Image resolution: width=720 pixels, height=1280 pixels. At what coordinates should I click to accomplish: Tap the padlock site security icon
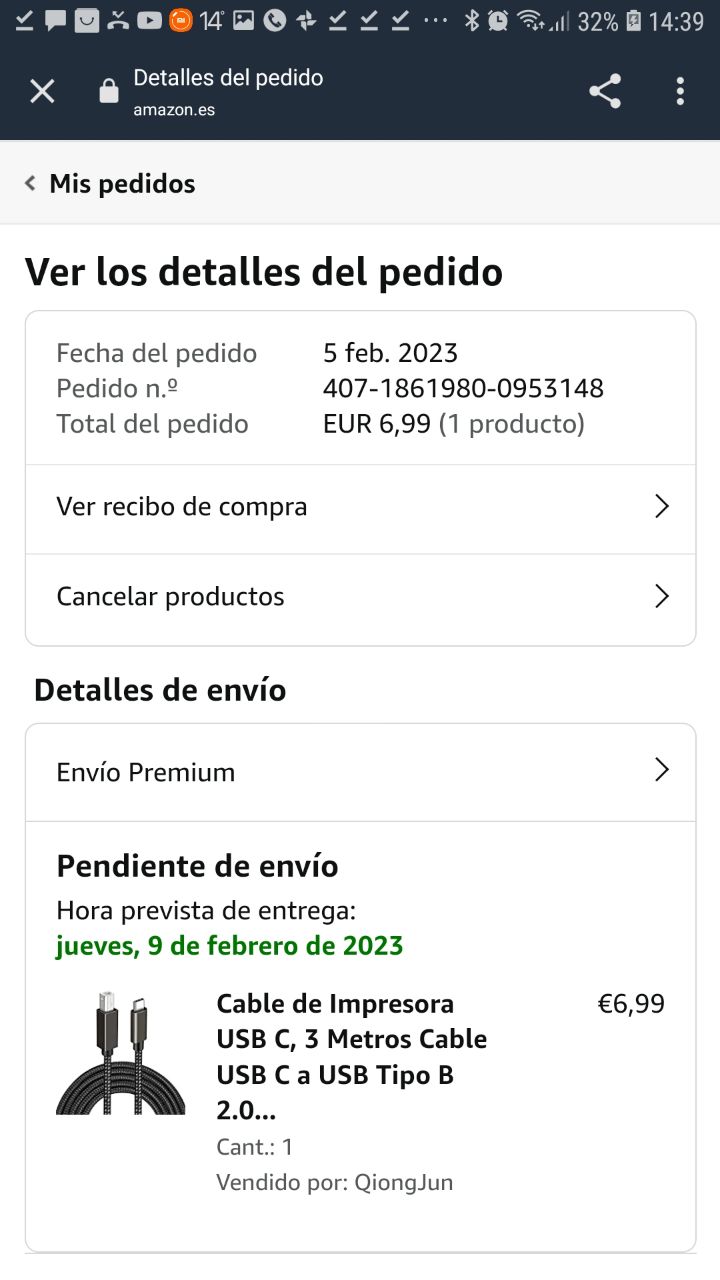click(109, 92)
